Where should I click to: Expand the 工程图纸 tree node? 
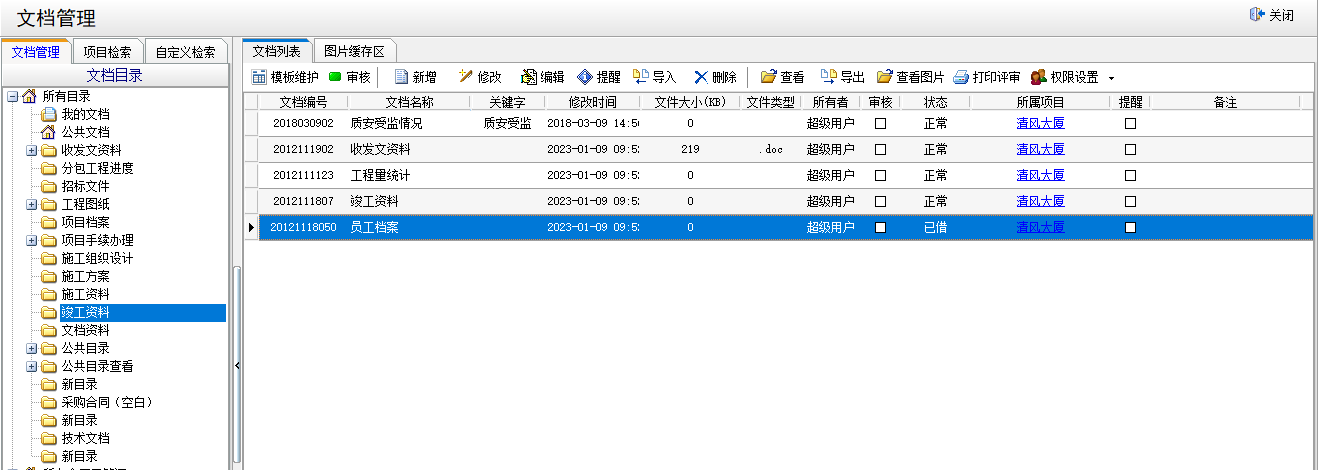point(32,204)
